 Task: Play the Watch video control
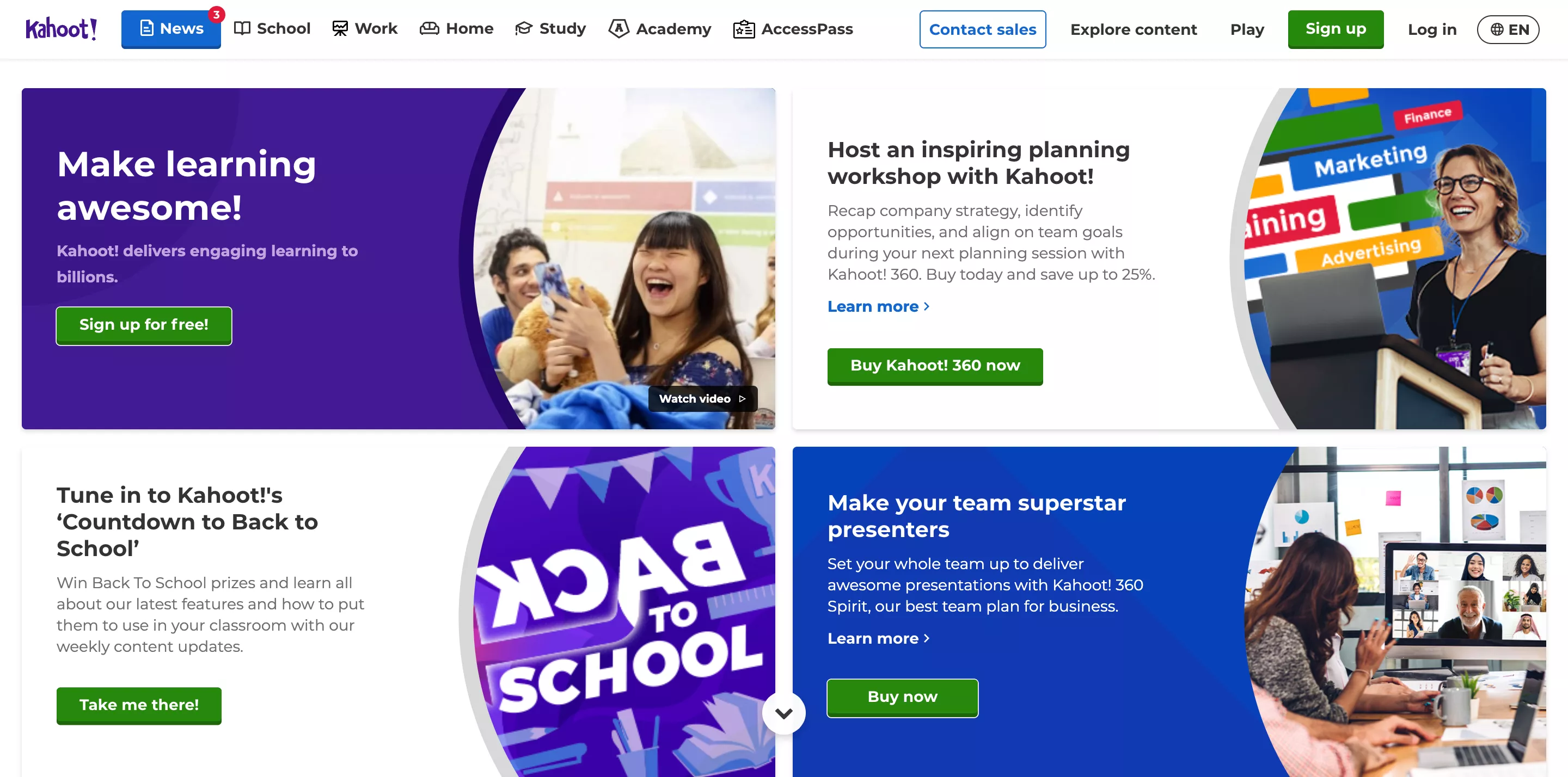point(702,398)
